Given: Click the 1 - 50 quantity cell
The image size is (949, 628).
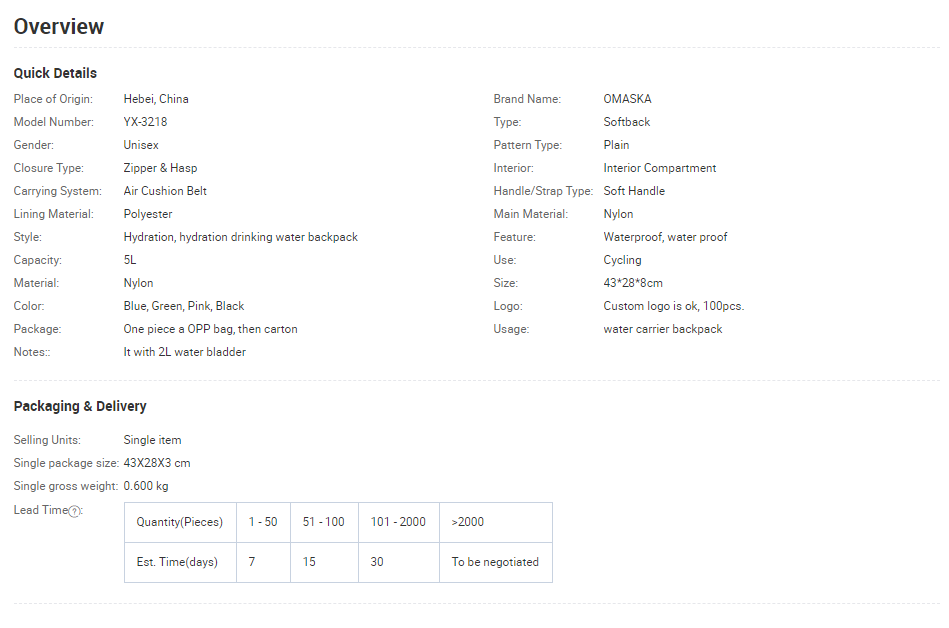Looking at the screenshot, I should click(263, 522).
